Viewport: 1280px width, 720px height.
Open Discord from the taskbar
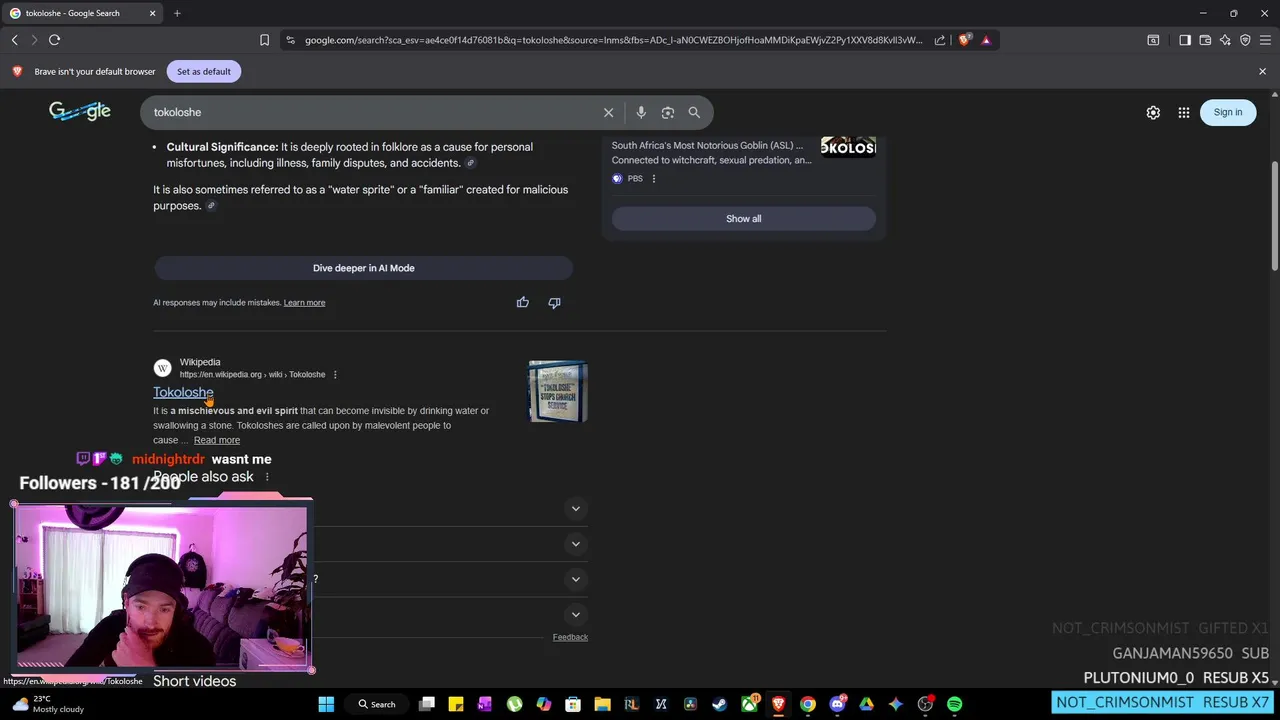(x=837, y=704)
